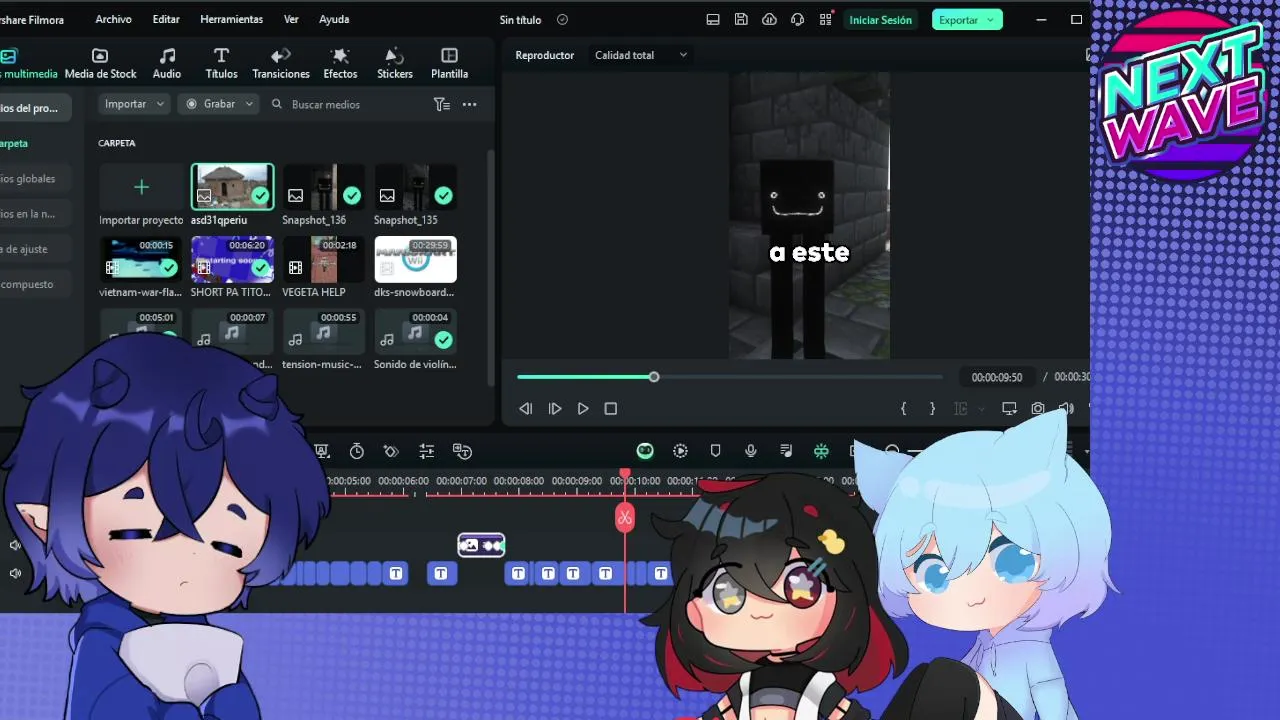Select the tension-music audio clip
This screenshot has height=720, width=1280.
[x=323, y=331]
